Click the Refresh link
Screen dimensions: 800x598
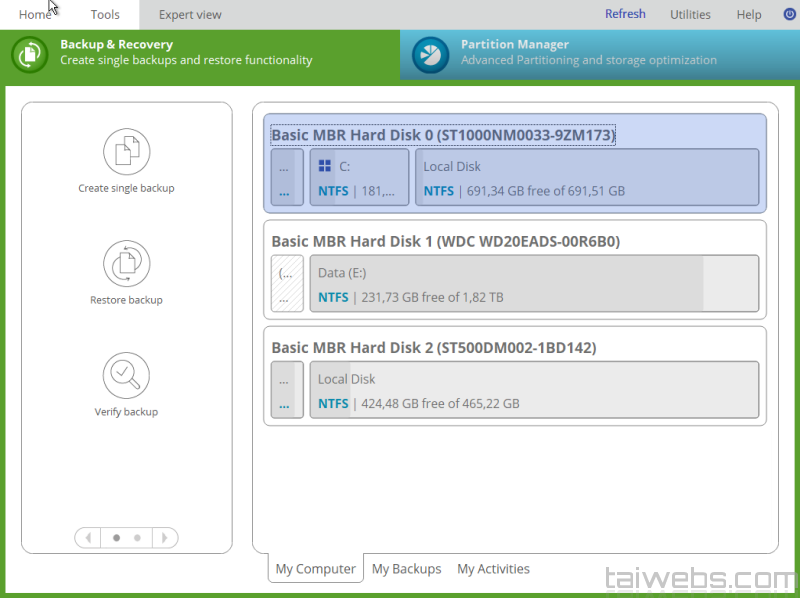click(x=625, y=14)
